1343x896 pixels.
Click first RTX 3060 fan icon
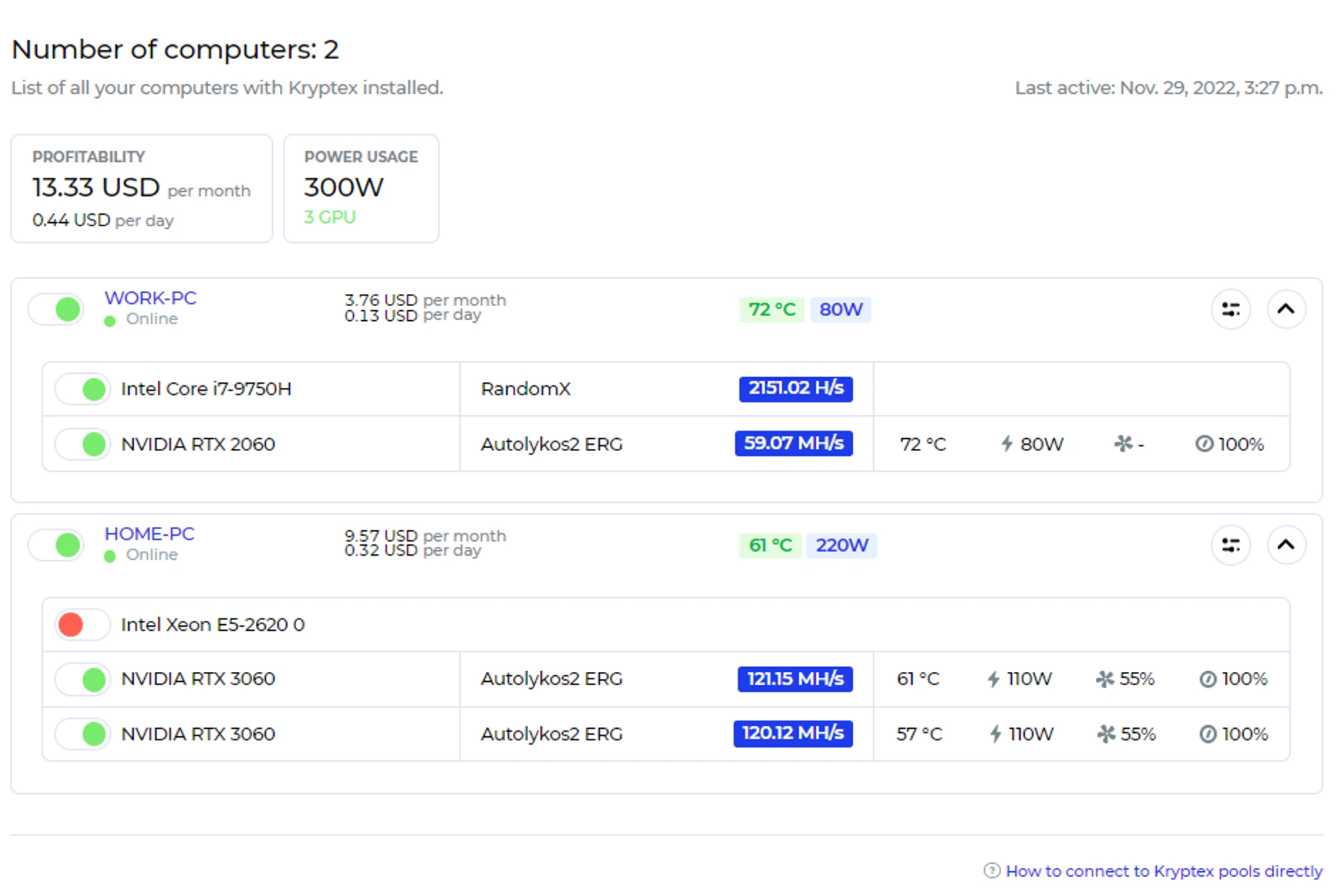click(x=1105, y=679)
